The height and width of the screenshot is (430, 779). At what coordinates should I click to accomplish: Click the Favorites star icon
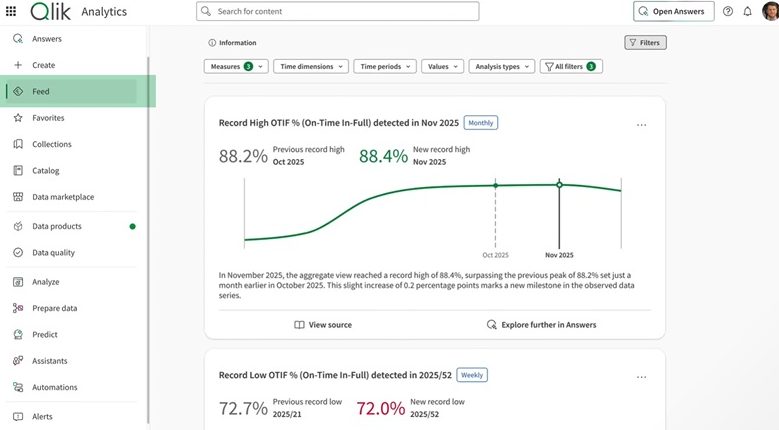[18, 118]
